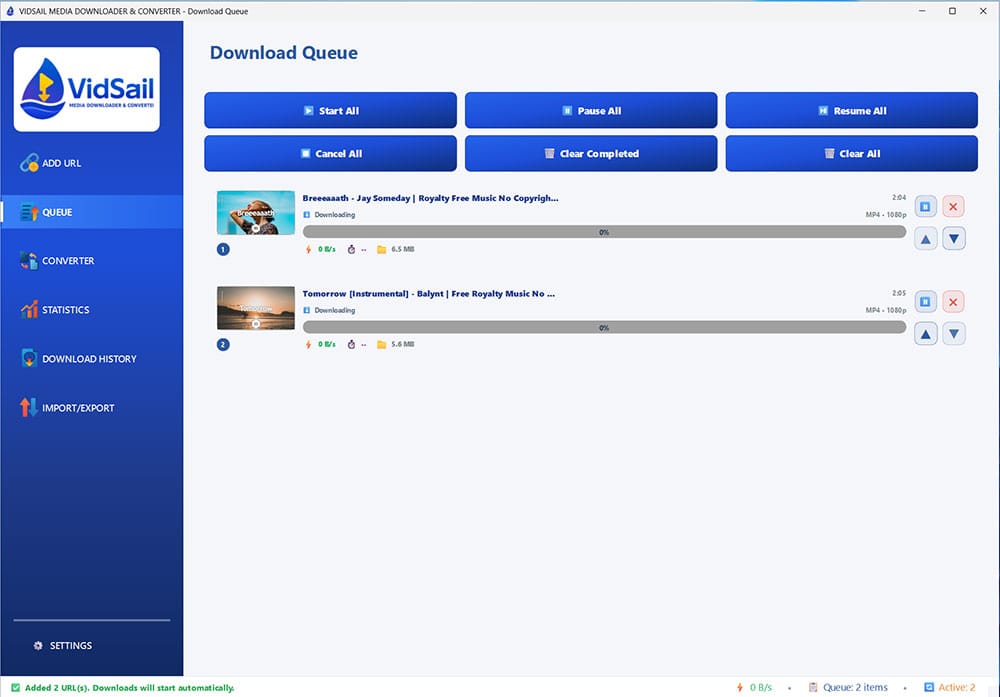Click the Add URL link icon
This screenshot has height=697, width=1000.
coord(29,163)
